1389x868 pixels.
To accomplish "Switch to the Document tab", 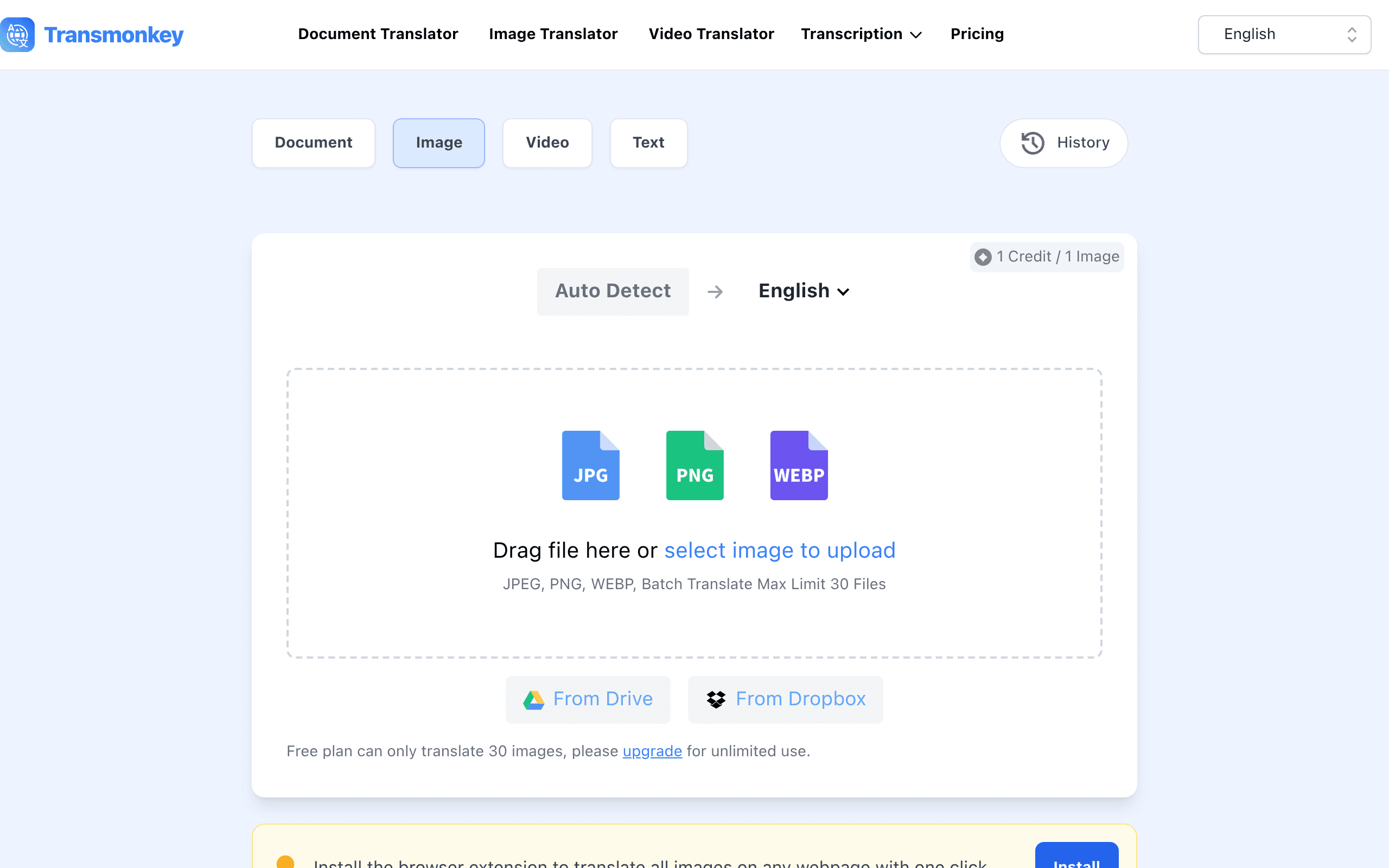I will (314, 143).
